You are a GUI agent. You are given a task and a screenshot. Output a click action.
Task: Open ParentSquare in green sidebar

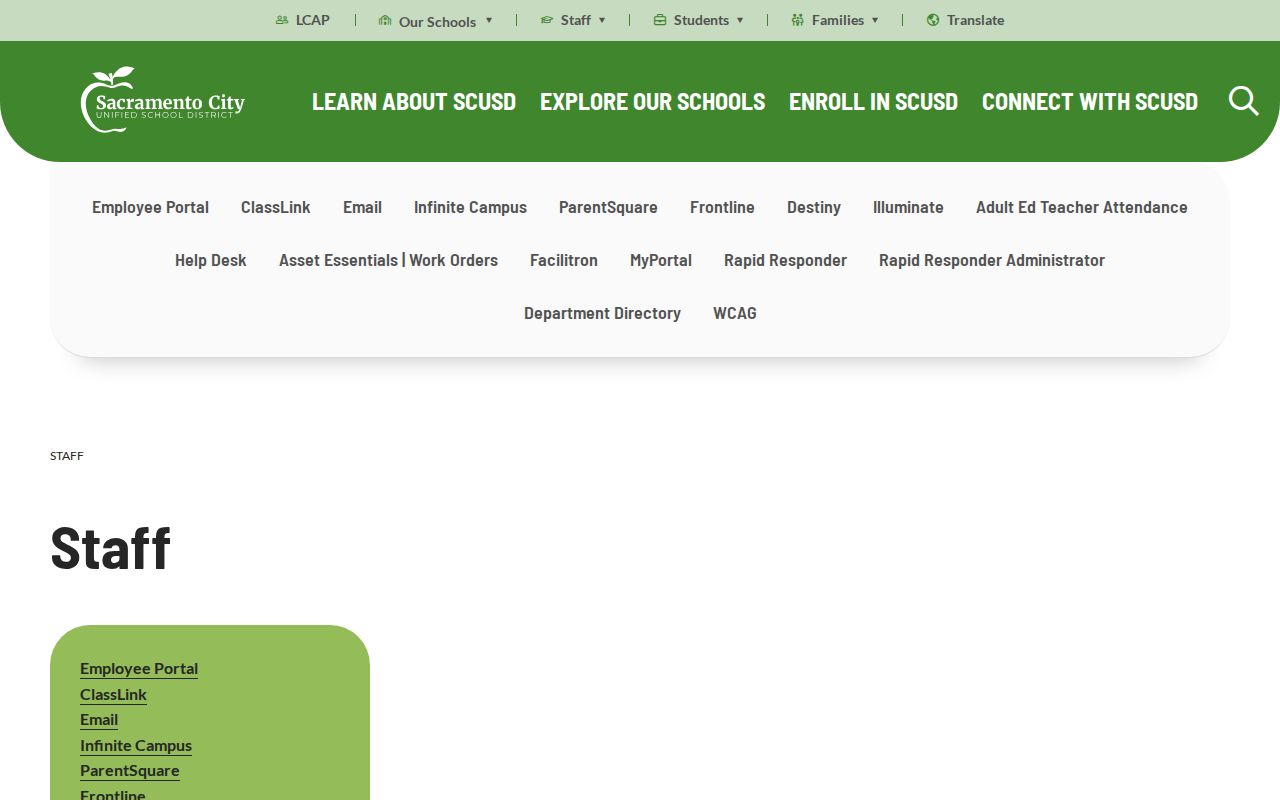pos(130,770)
